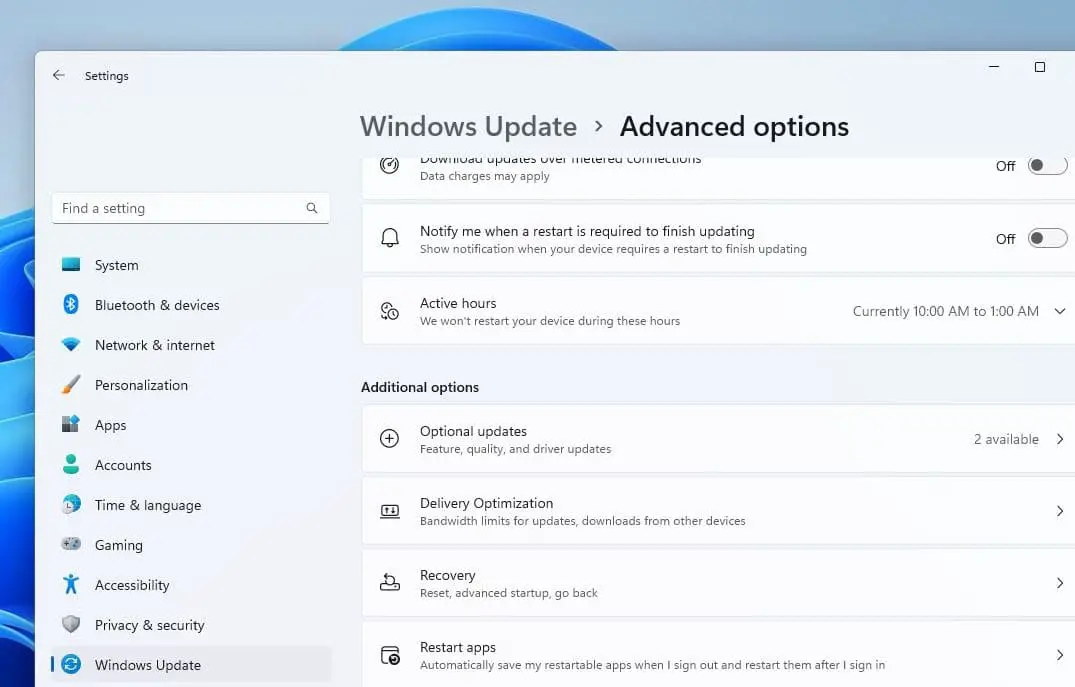Click the "Additional options" heading
1075x687 pixels.
click(x=420, y=387)
